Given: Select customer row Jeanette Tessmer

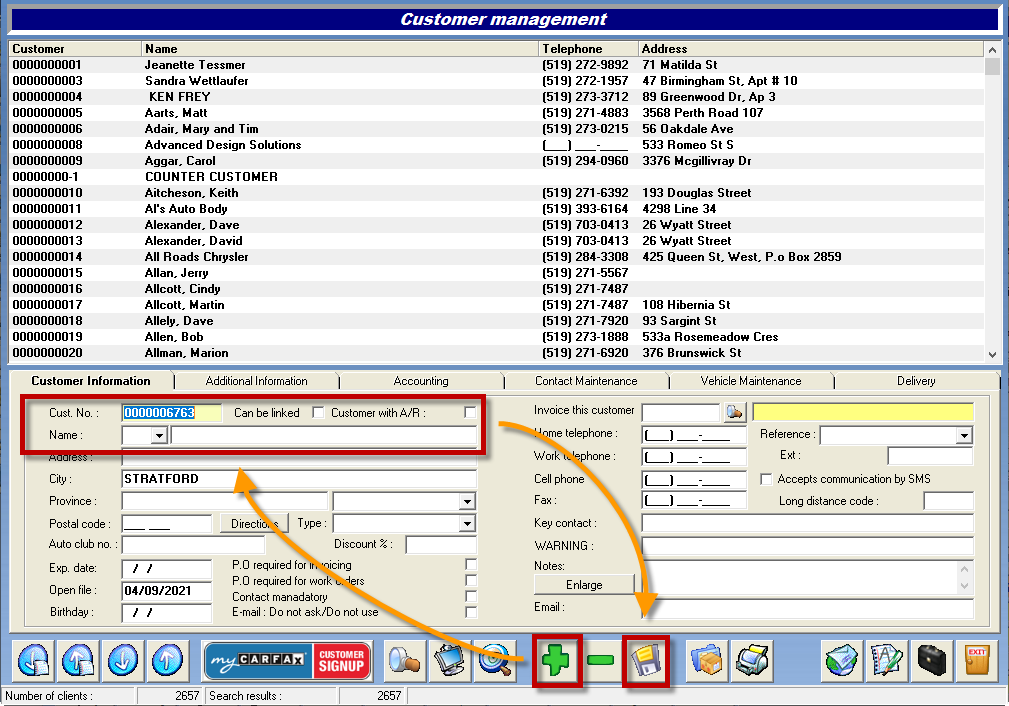Looking at the screenshot, I should click(496, 65).
